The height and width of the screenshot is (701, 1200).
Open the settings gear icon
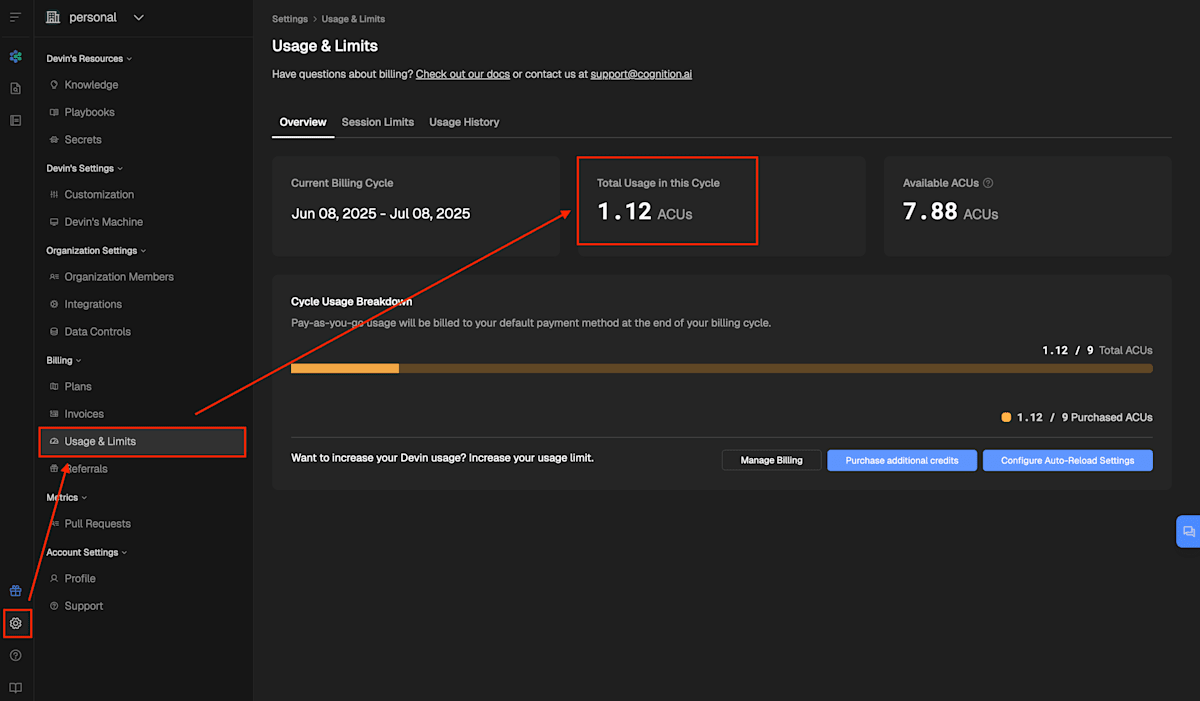pos(15,623)
